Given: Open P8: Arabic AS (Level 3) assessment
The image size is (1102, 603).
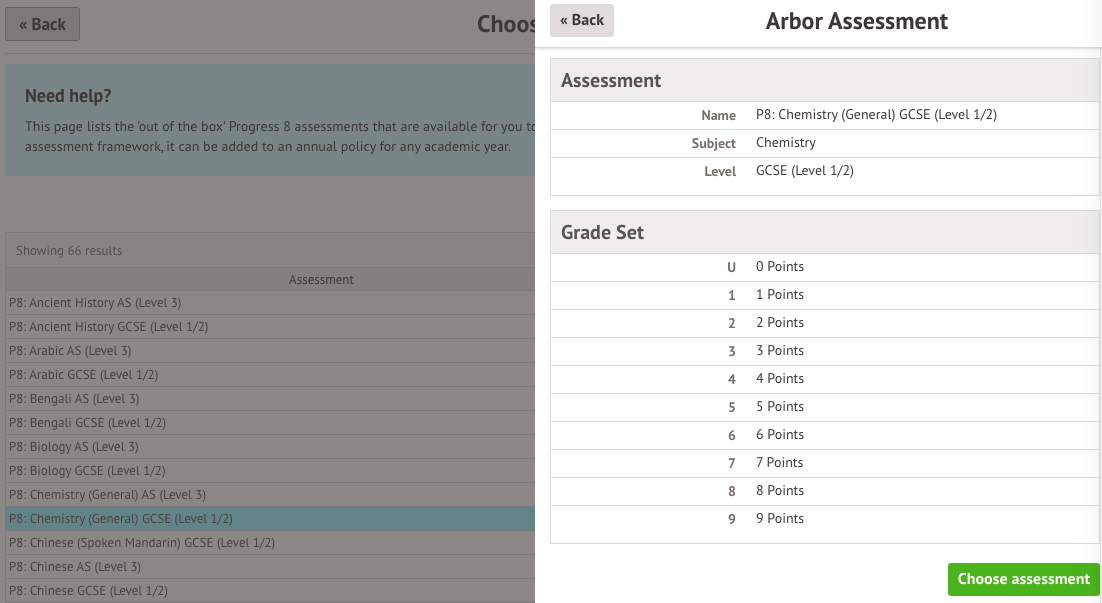Looking at the screenshot, I should point(70,351).
